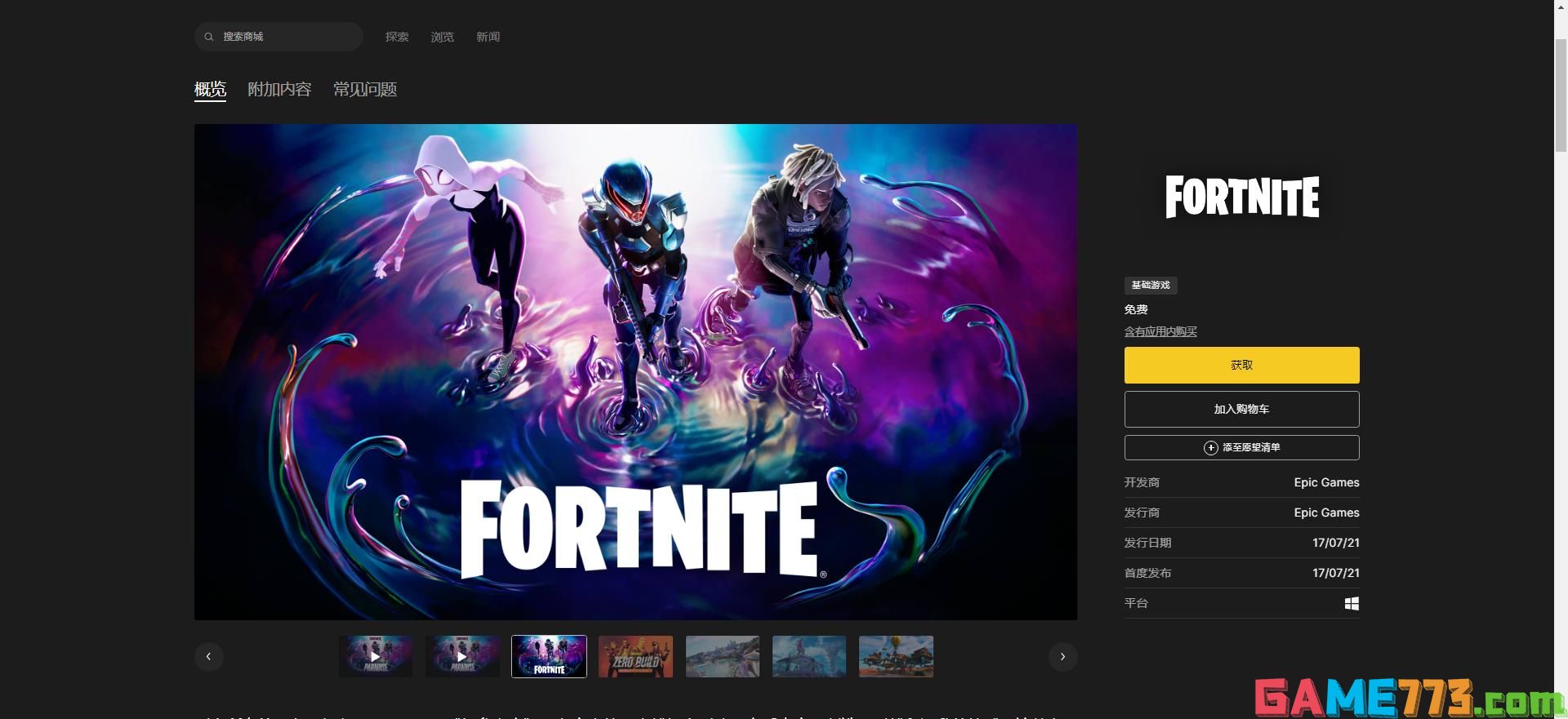Click the 发行日期 17/07/21 value

click(1336, 543)
